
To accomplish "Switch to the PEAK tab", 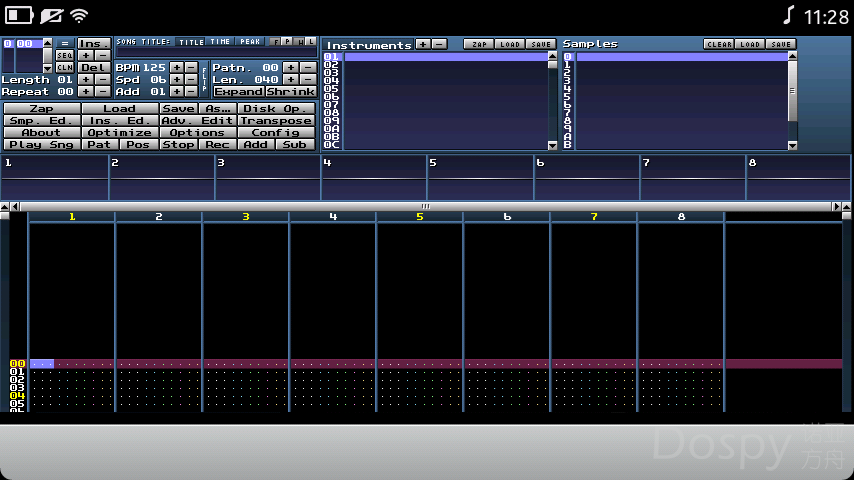I will point(250,41).
